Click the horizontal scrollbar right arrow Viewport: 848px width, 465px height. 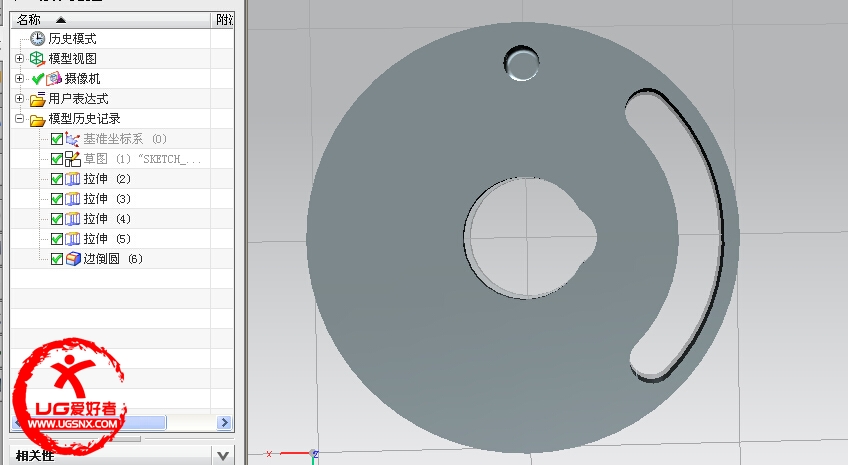[224, 423]
